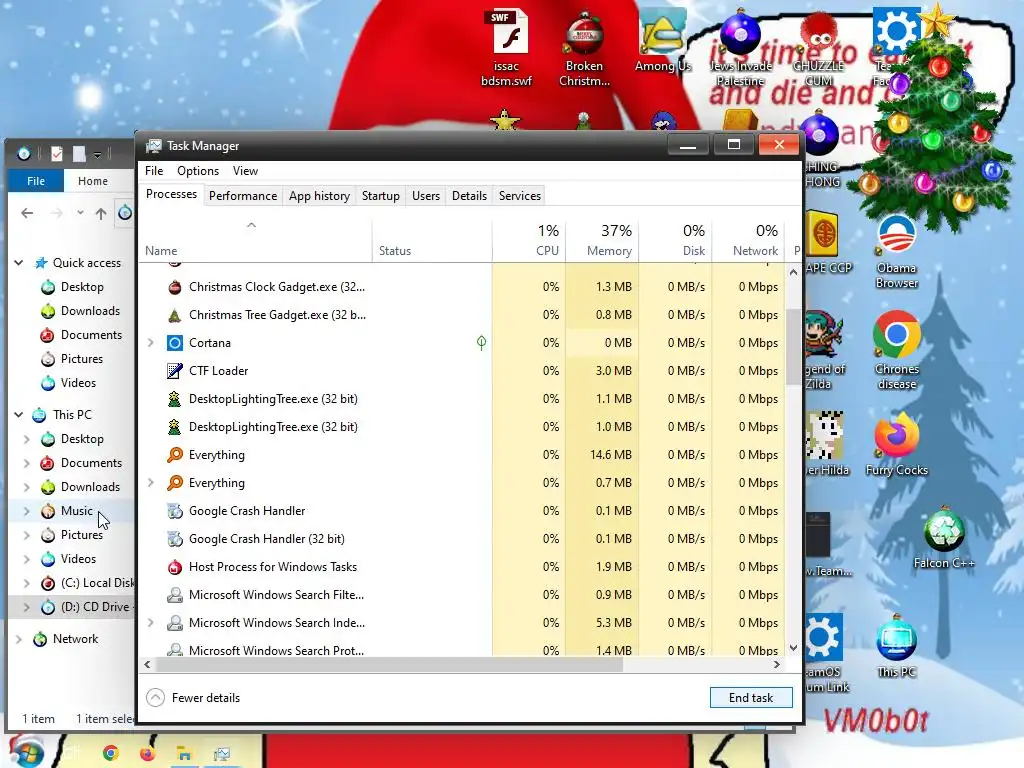Switch to the App history tab
1024x768 pixels.
point(319,196)
